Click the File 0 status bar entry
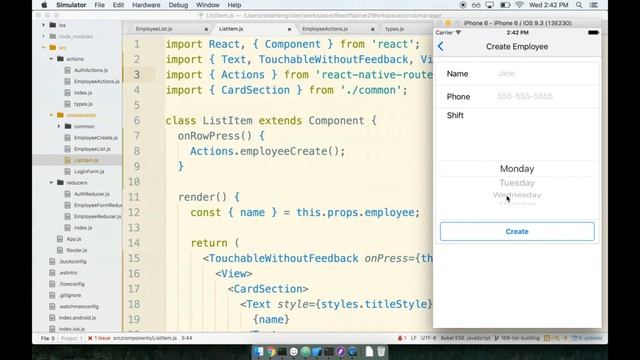 [47, 338]
